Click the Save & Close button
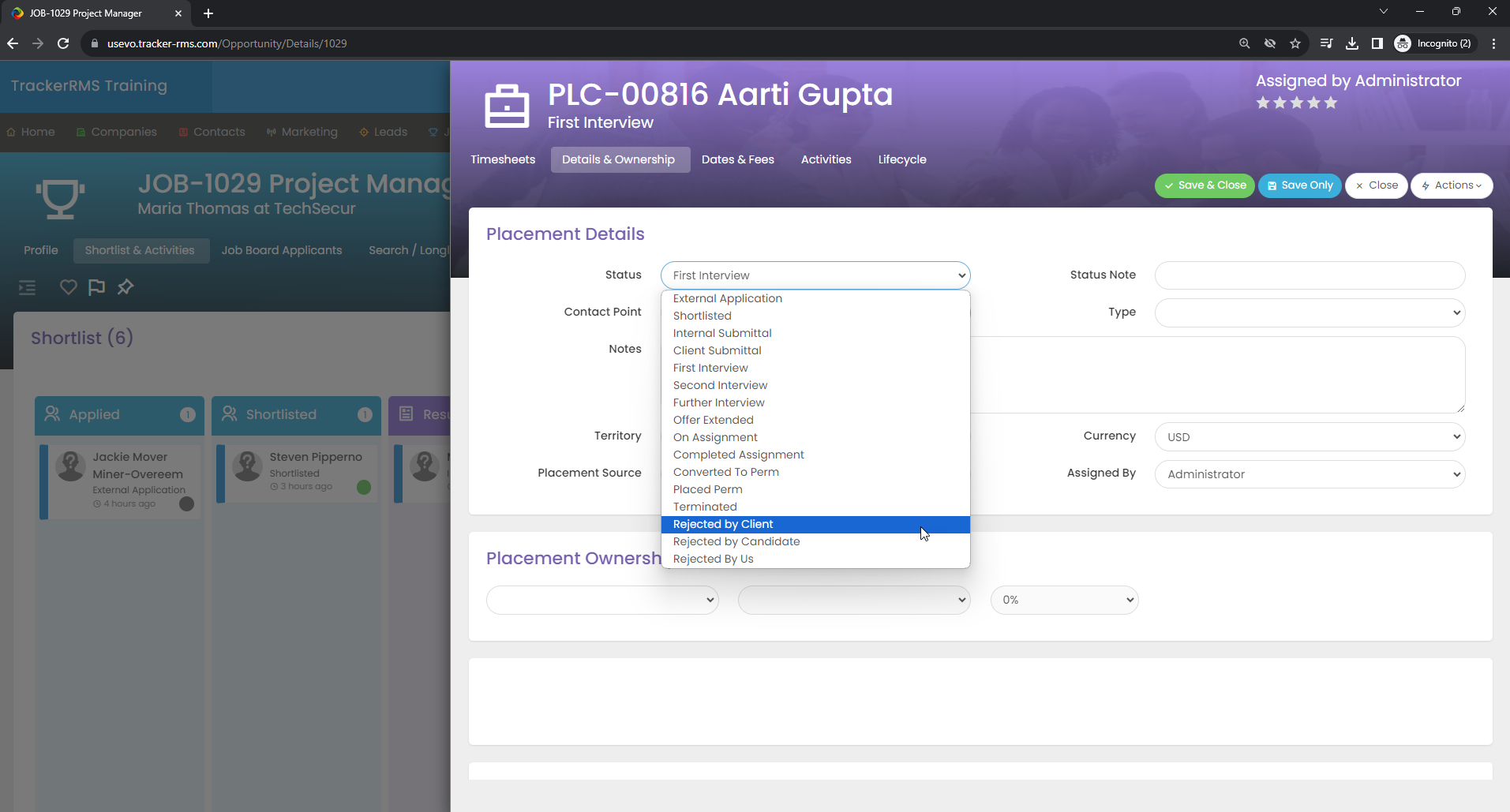Image resolution: width=1510 pixels, height=812 pixels. tap(1205, 185)
